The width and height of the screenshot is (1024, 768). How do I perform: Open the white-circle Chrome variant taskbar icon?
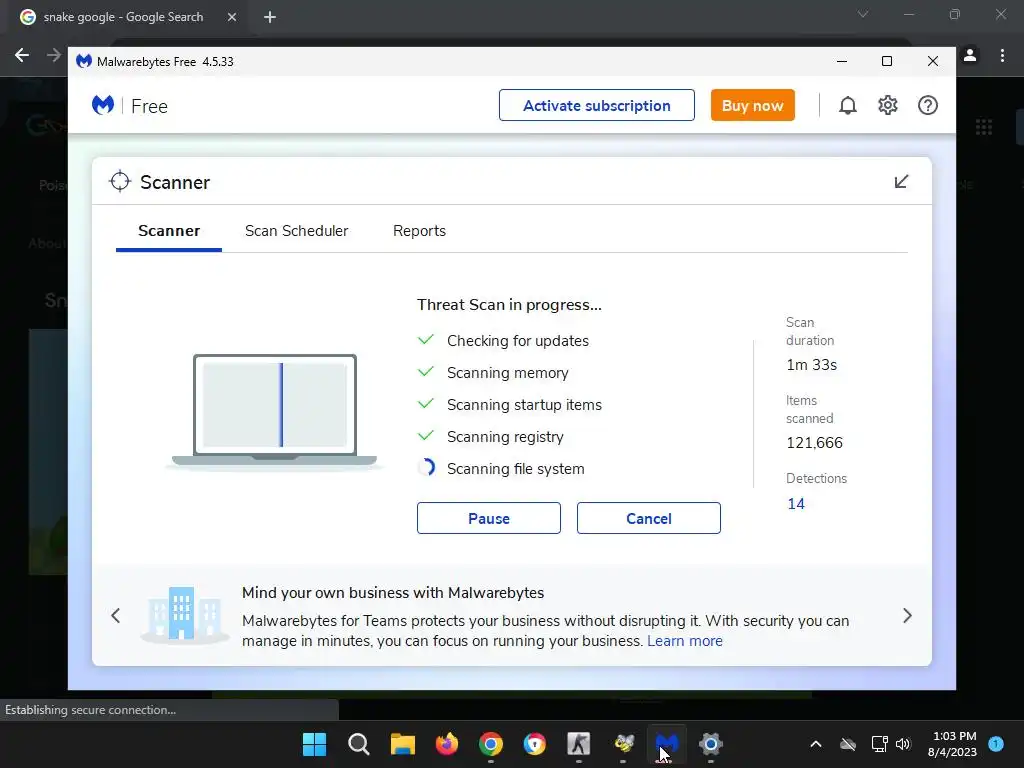coord(535,744)
